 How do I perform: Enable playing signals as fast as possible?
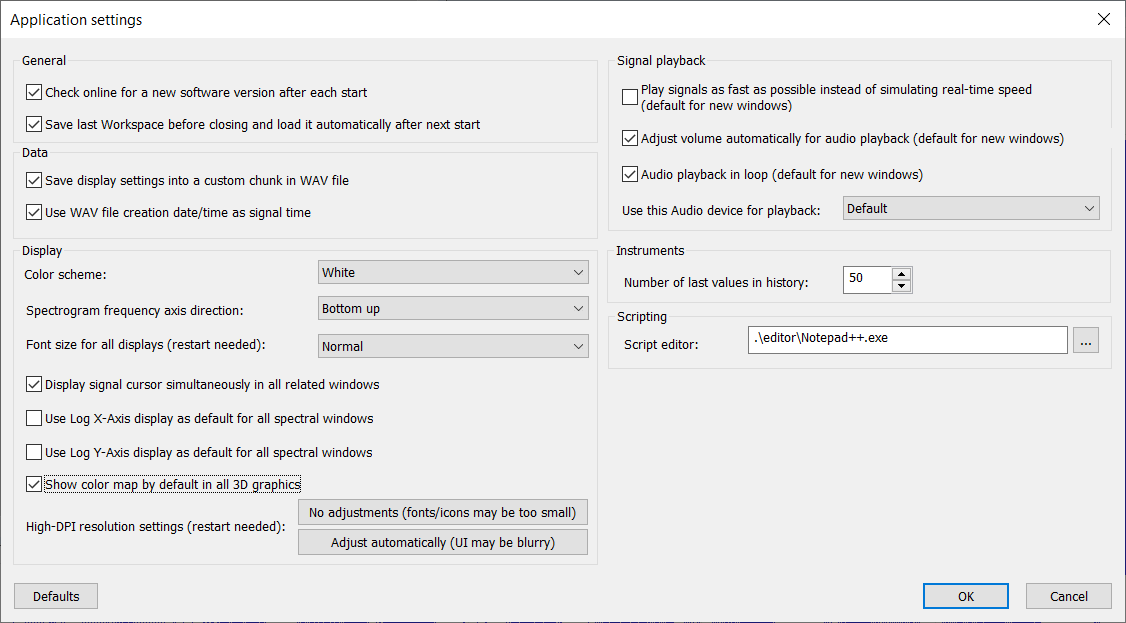point(628,97)
